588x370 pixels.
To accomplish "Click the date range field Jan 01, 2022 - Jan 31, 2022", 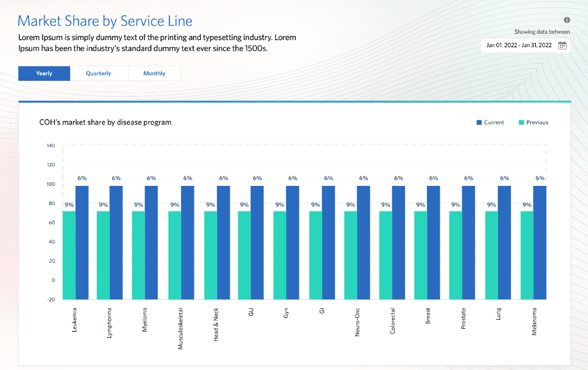I will click(x=525, y=46).
